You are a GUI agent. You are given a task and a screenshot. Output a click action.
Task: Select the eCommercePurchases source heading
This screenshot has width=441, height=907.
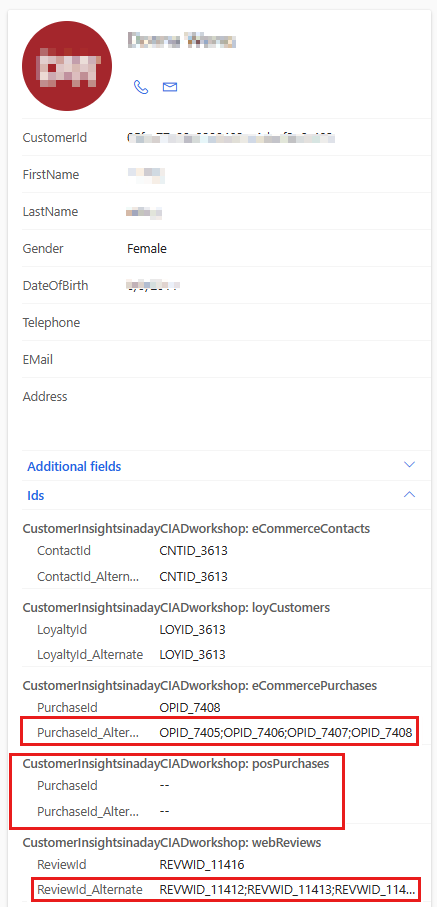pos(200,685)
